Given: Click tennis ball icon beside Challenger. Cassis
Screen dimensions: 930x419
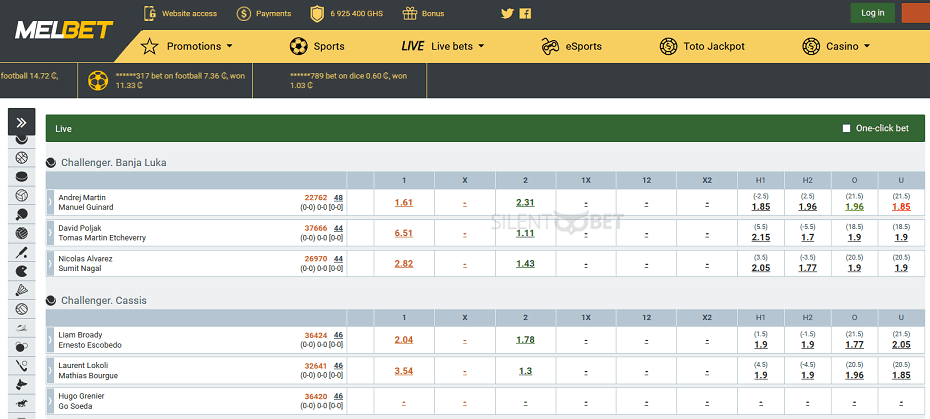Looking at the screenshot, I should 51,301.
